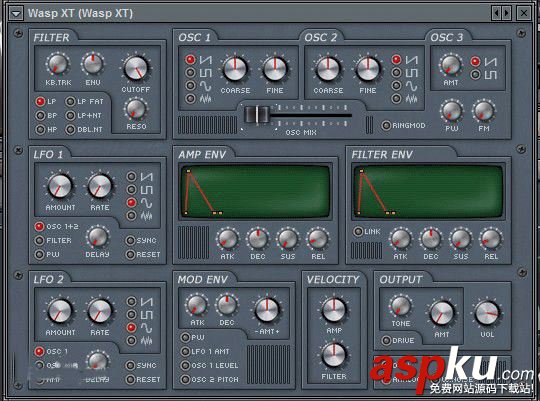This screenshot has height=401, width=540.
Task: Click the FILTER ENV ATK knob
Action: coord(400,239)
